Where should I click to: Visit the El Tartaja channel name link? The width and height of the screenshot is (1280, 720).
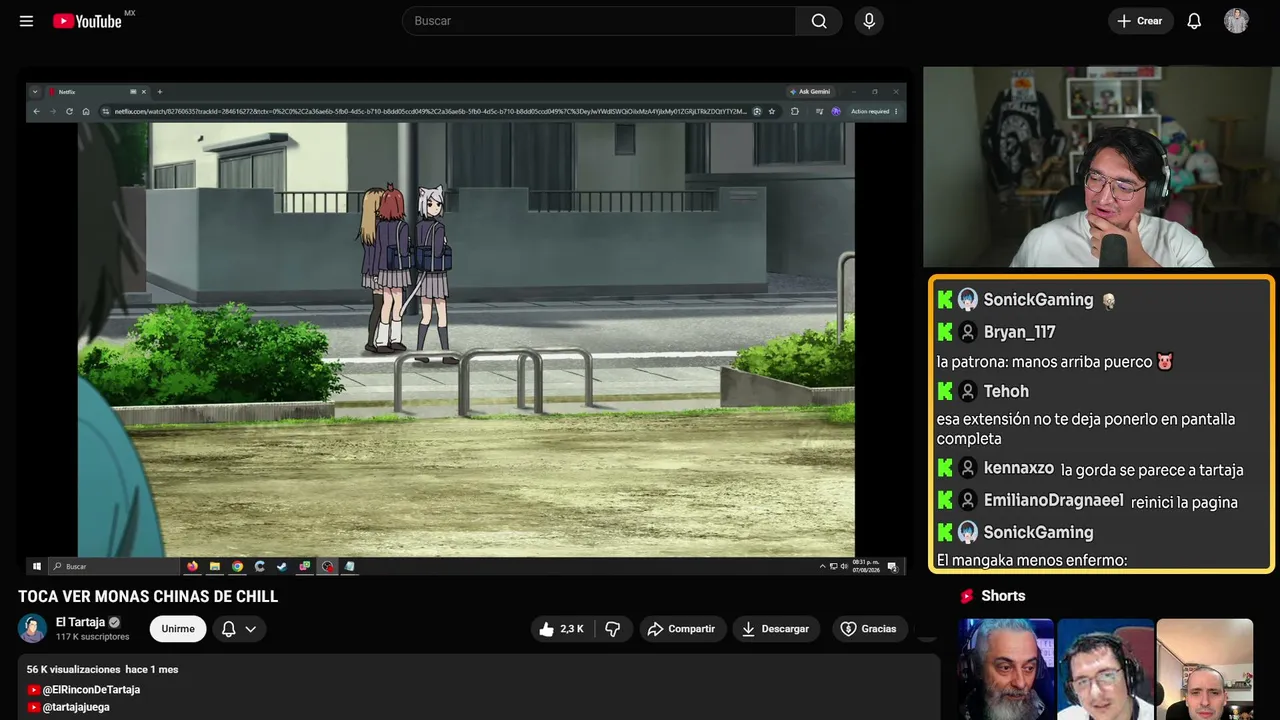[x=80, y=622]
